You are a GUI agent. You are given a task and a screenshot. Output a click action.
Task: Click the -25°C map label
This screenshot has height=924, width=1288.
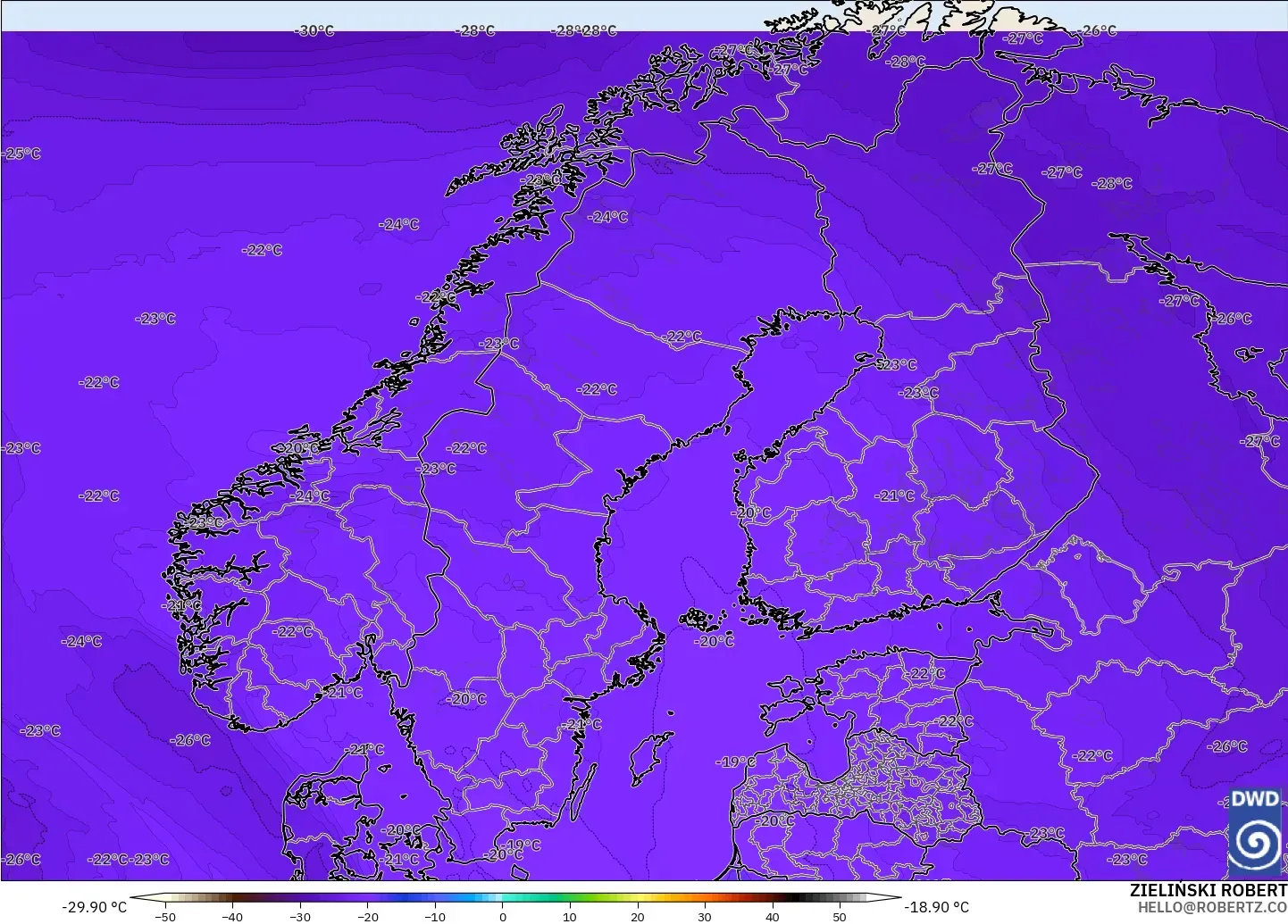[x=21, y=154]
